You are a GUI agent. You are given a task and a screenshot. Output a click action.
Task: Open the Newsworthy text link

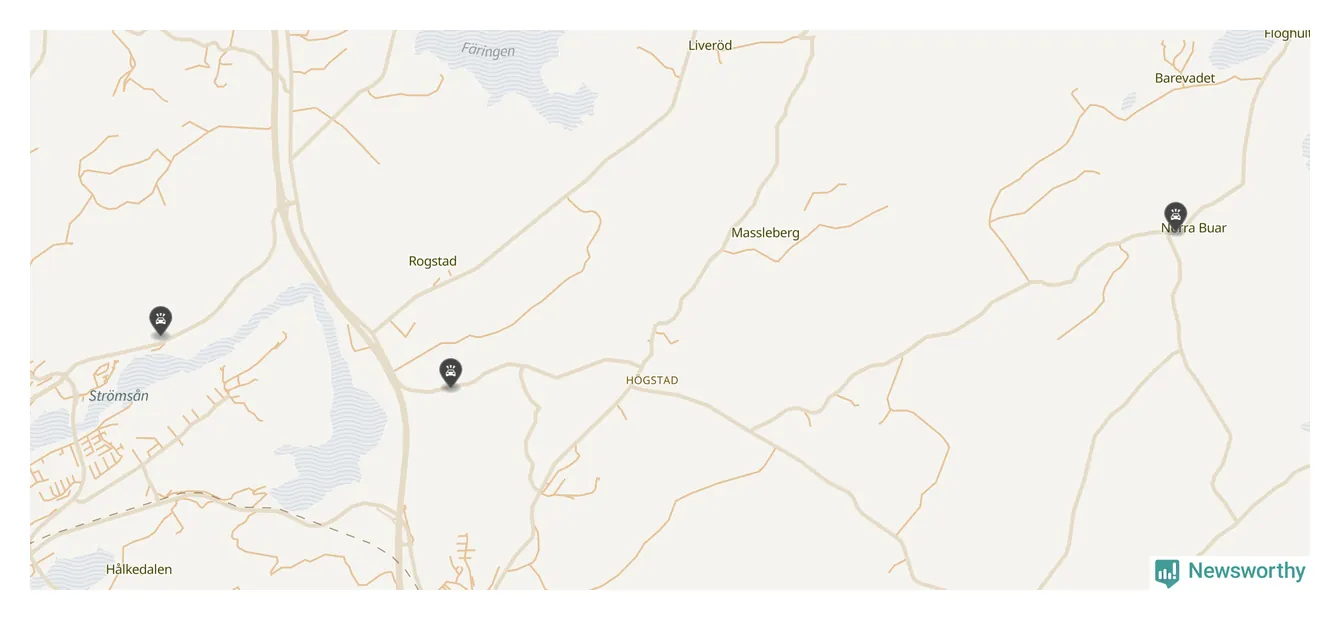tap(1246, 571)
